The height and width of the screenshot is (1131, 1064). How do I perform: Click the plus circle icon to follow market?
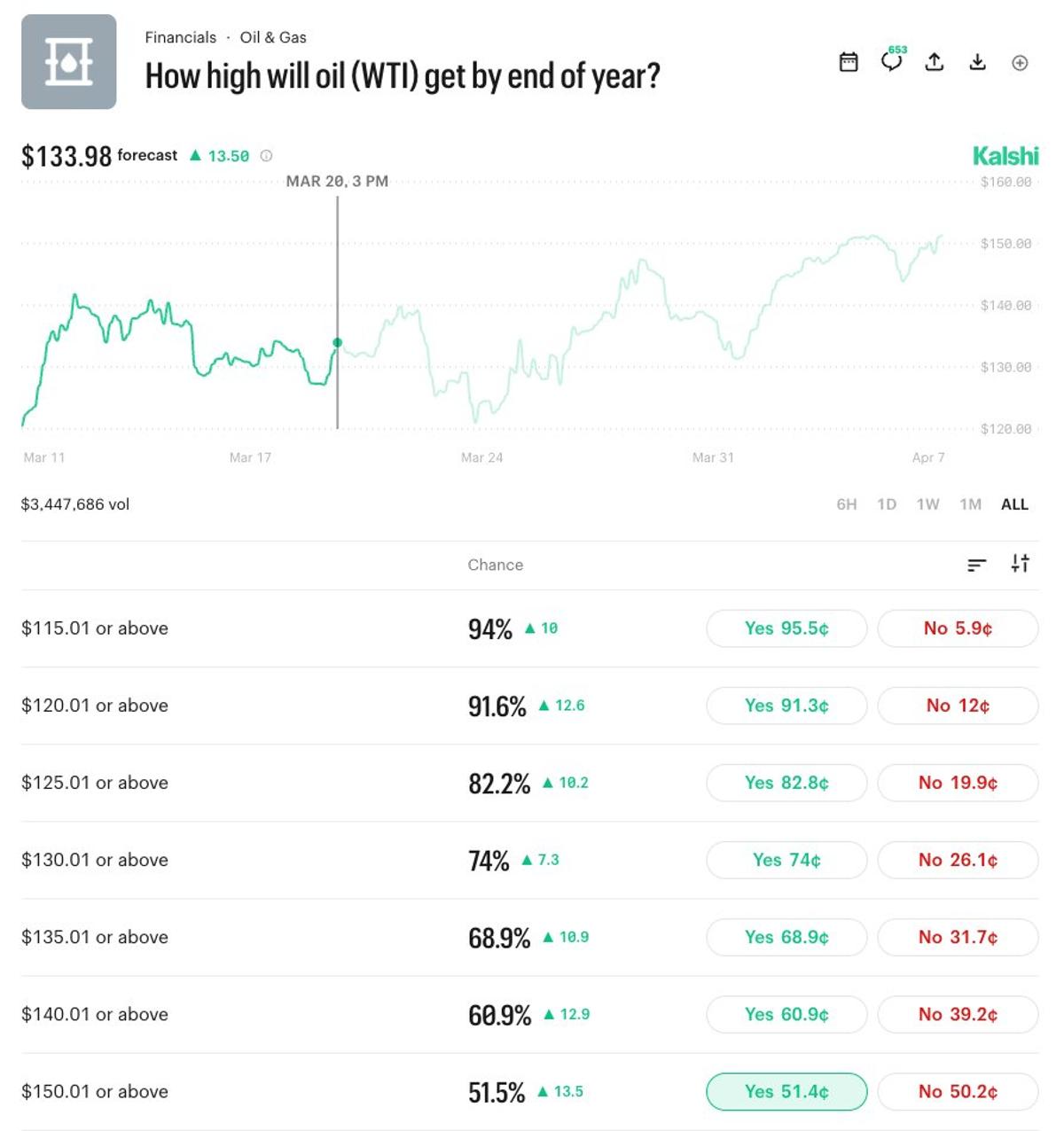(x=1020, y=62)
